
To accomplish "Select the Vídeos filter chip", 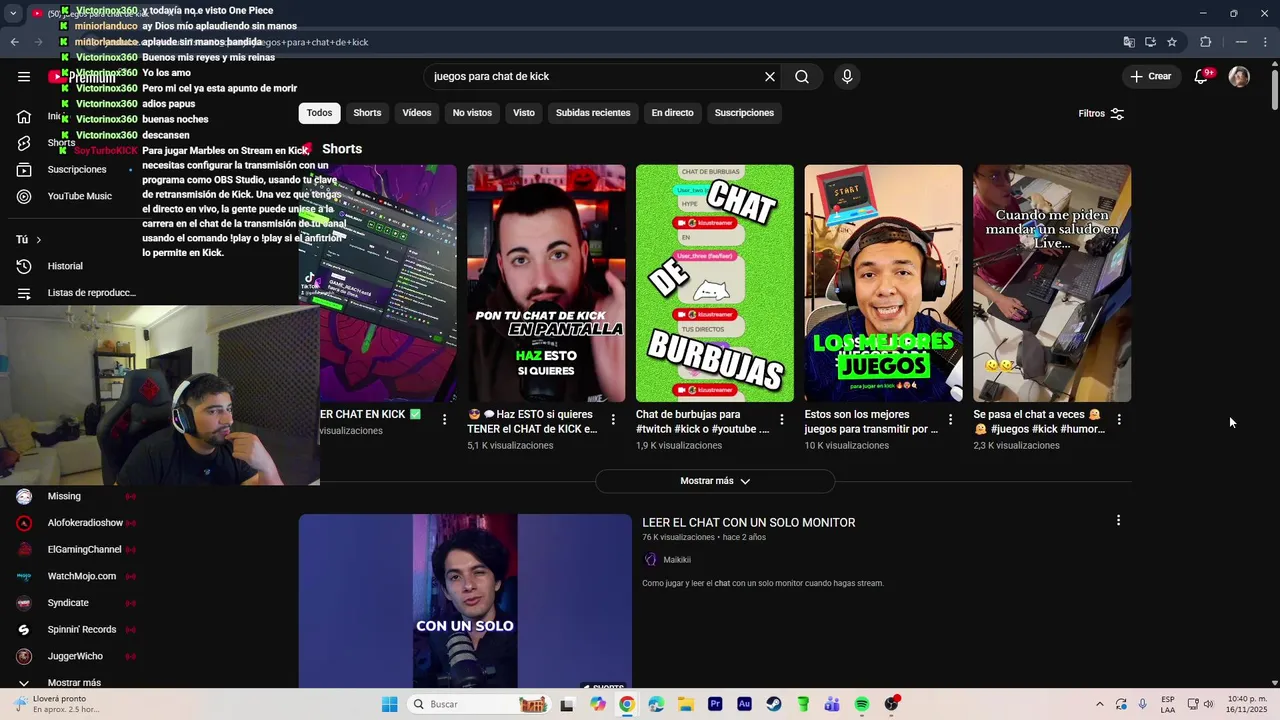I will coord(417,113).
